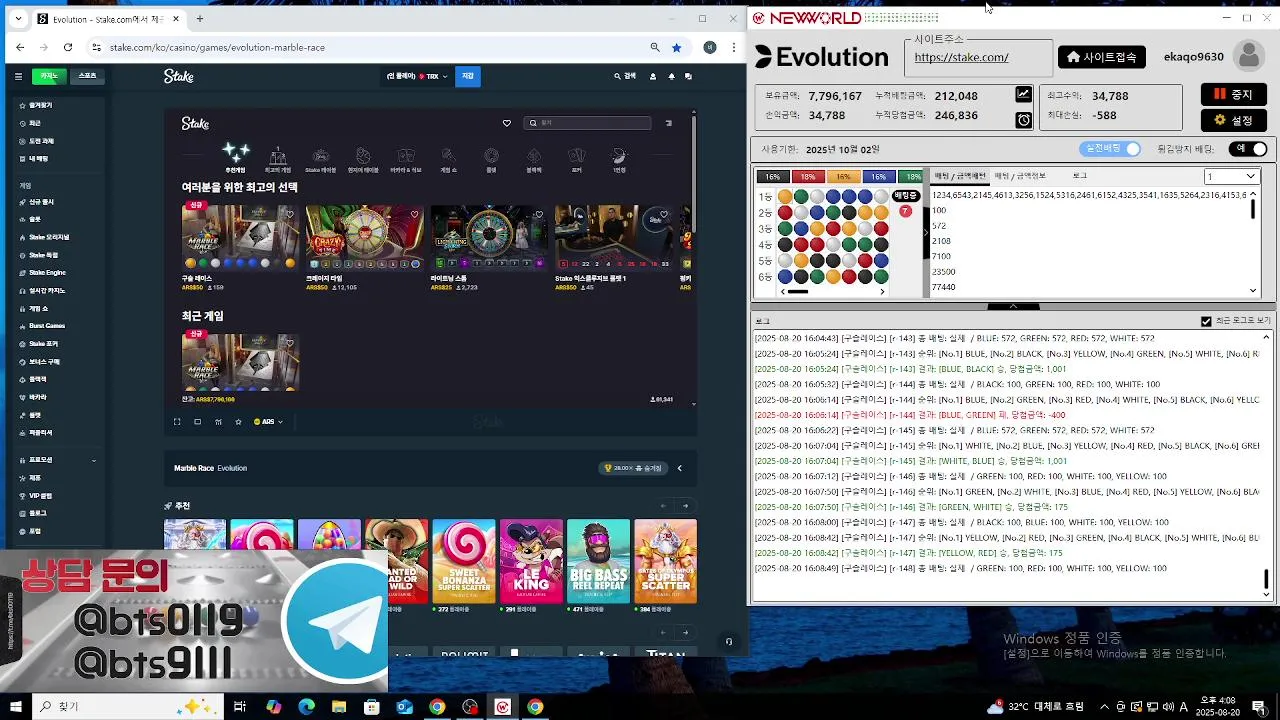This screenshot has width=1280, height=720.
Task: Click next arrow in 추천 carousel
Action: pos(685,506)
